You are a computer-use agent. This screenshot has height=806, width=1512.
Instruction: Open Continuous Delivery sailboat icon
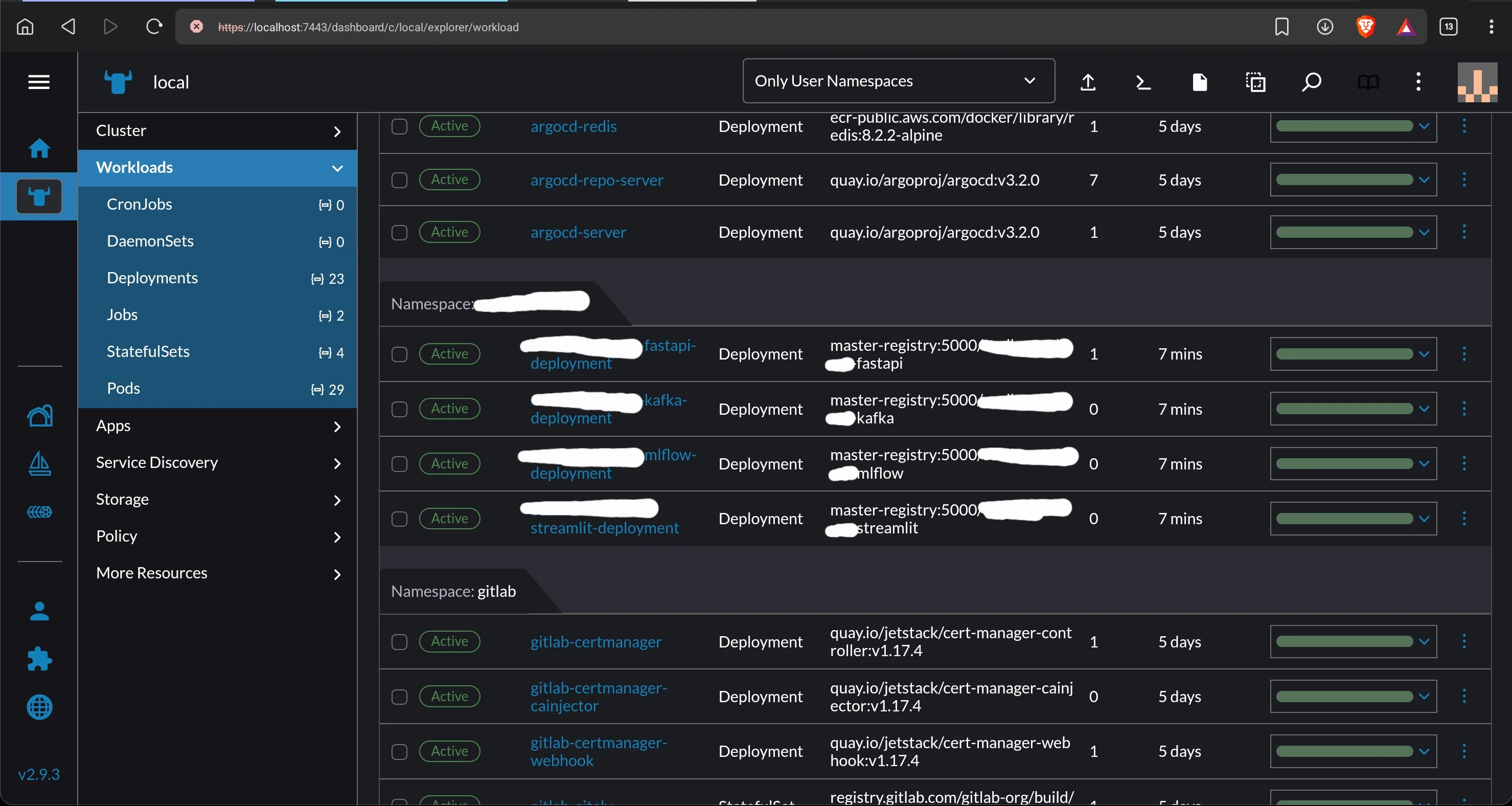[x=39, y=464]
